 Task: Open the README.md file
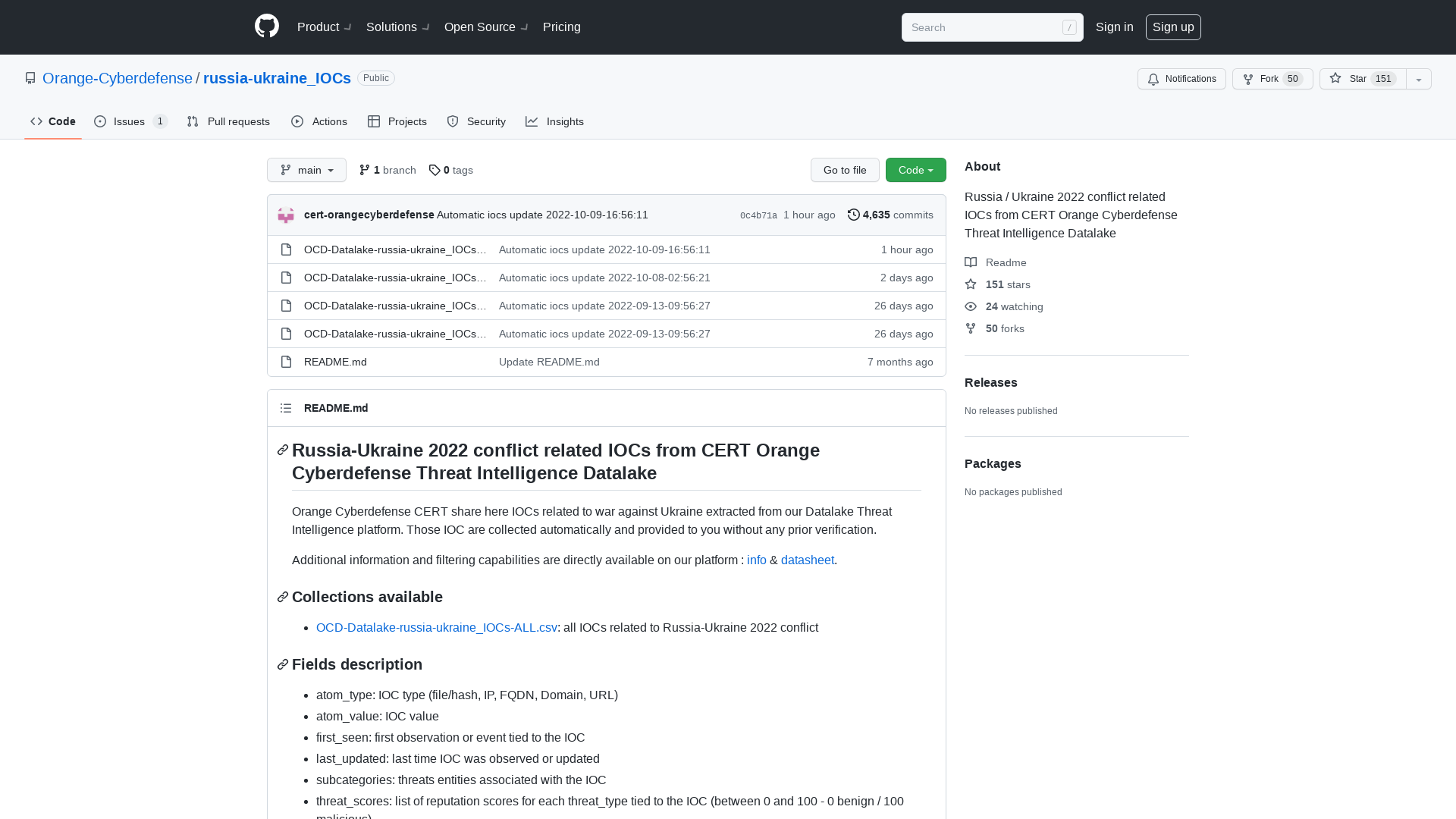(x=335, y=362)
